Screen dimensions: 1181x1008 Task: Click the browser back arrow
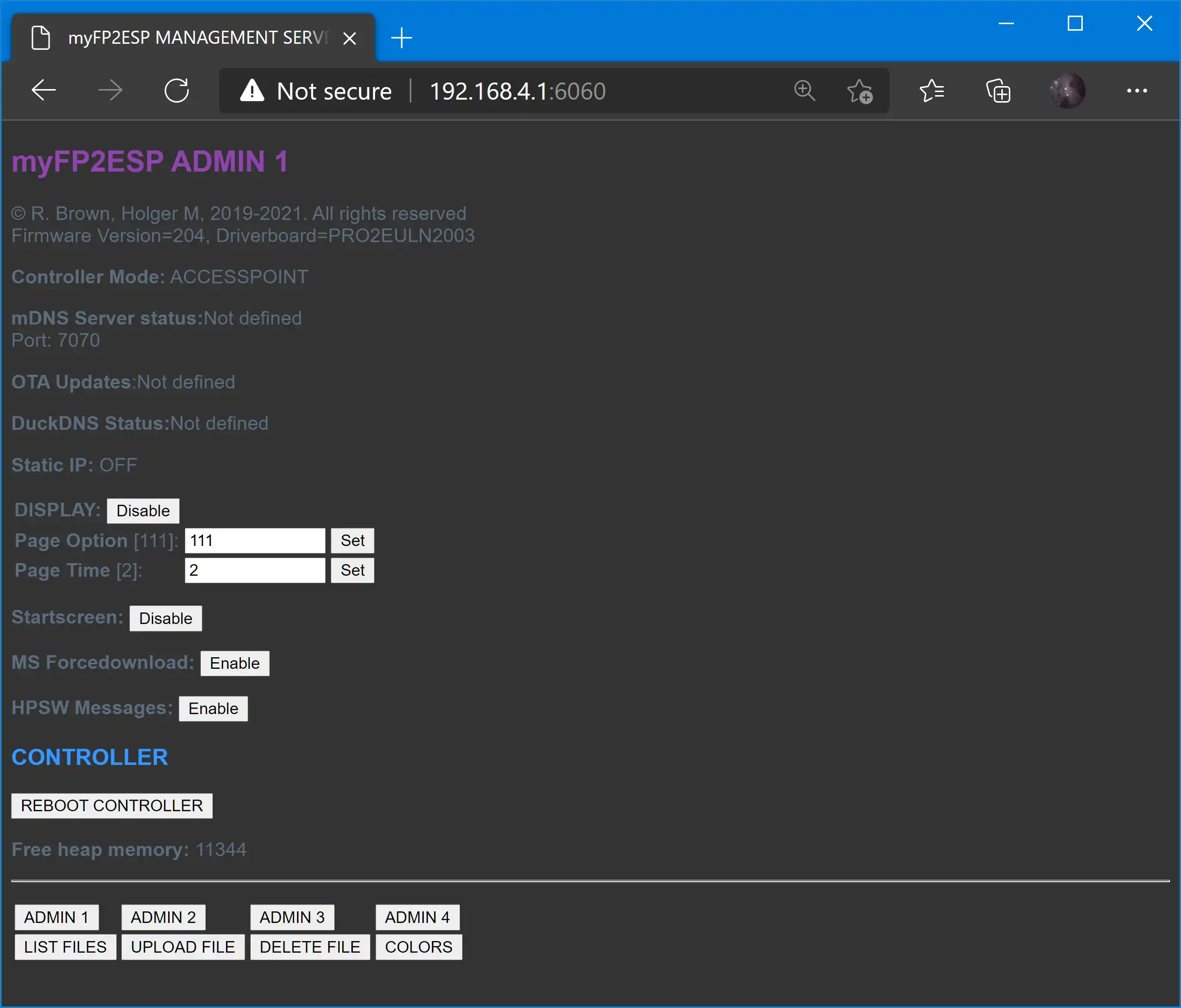coord(43,91)
